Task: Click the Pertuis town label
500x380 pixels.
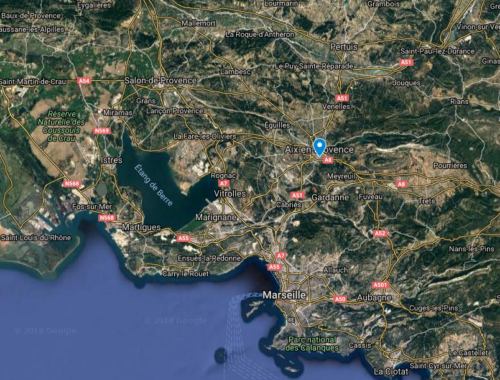Action: pyautogui.click(x=344, y=47)
